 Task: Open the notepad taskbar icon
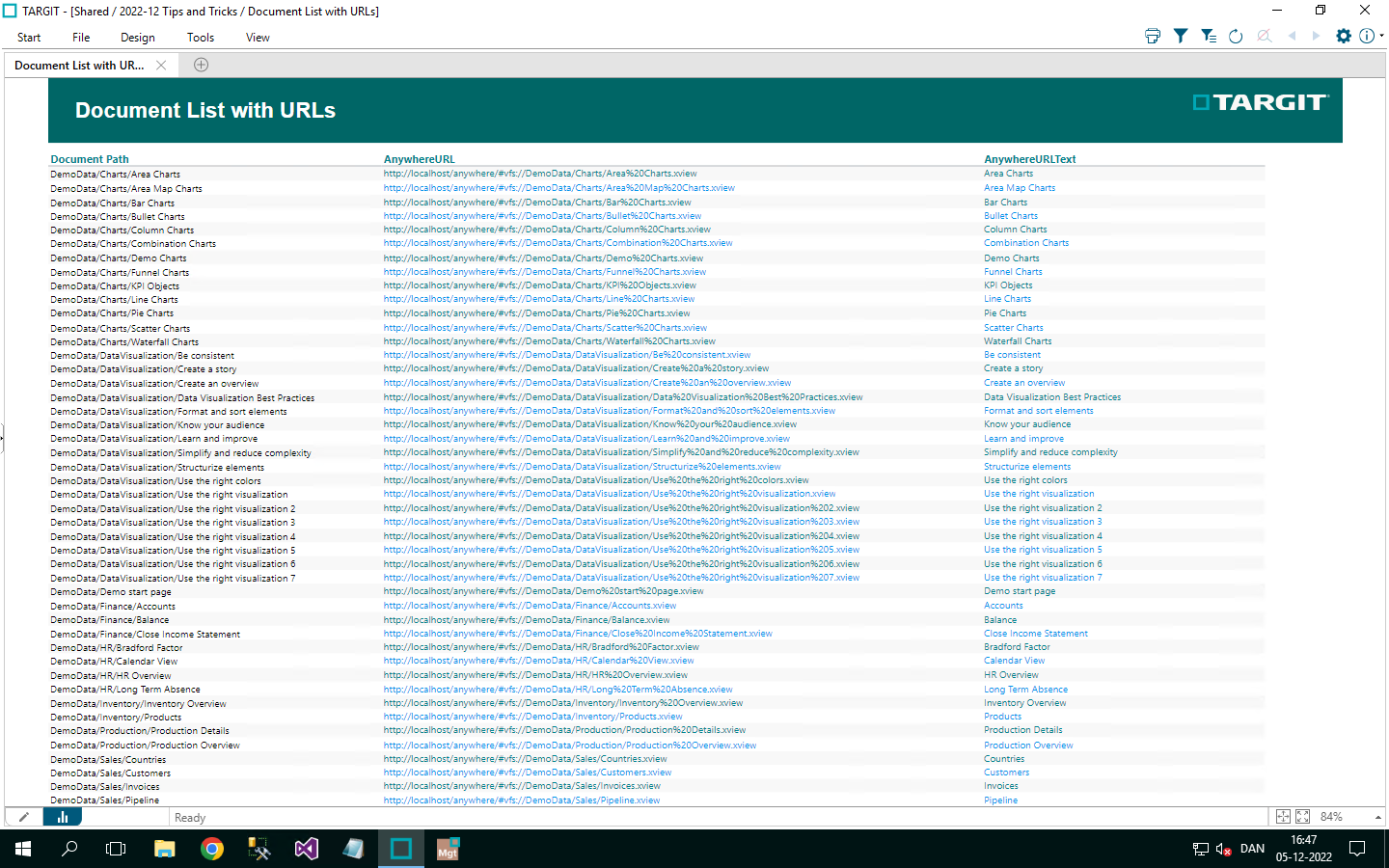[x=354, y=849]
